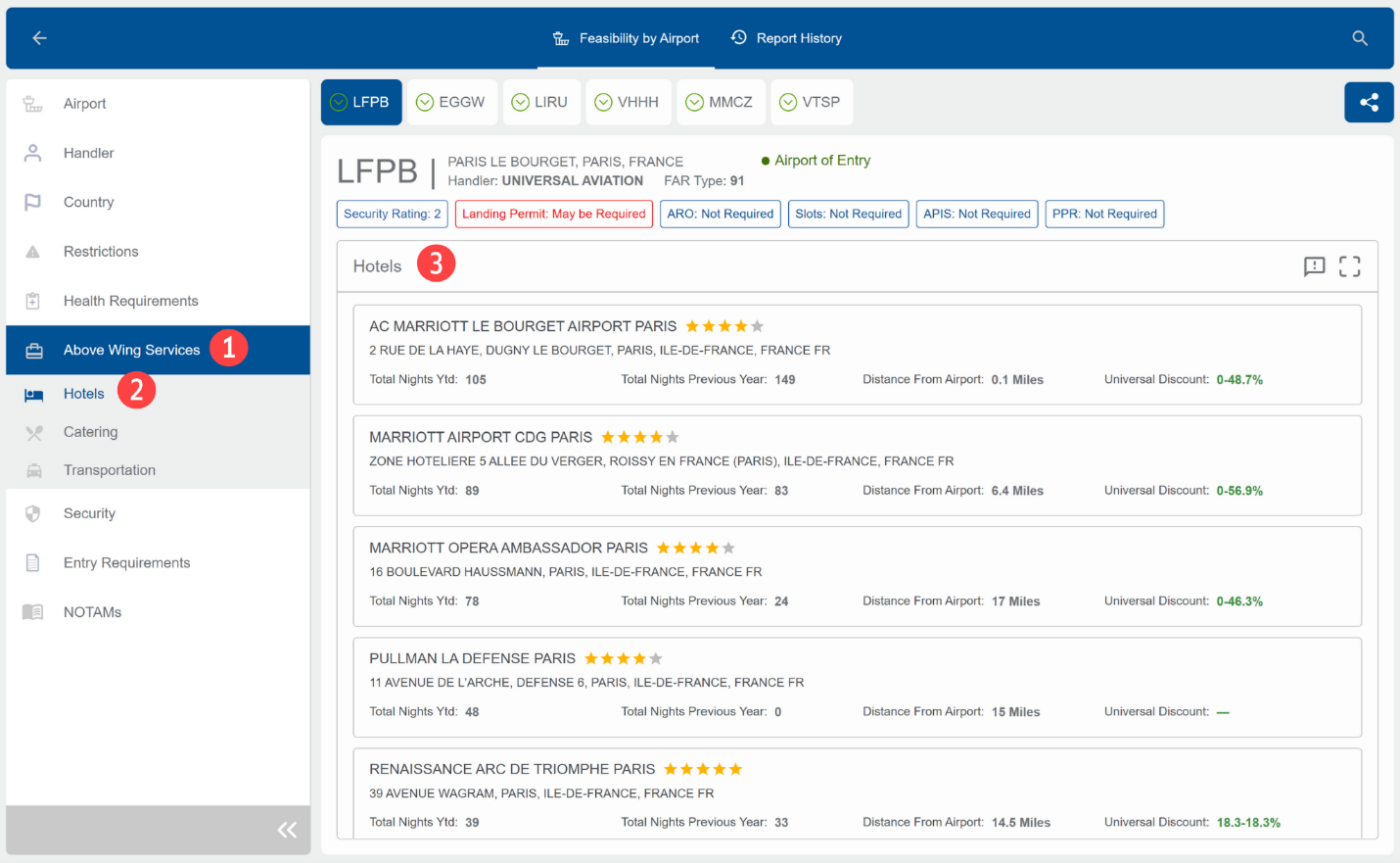
Task: Click the Health Requirements clipboard icon
Action: click(33, 301)
